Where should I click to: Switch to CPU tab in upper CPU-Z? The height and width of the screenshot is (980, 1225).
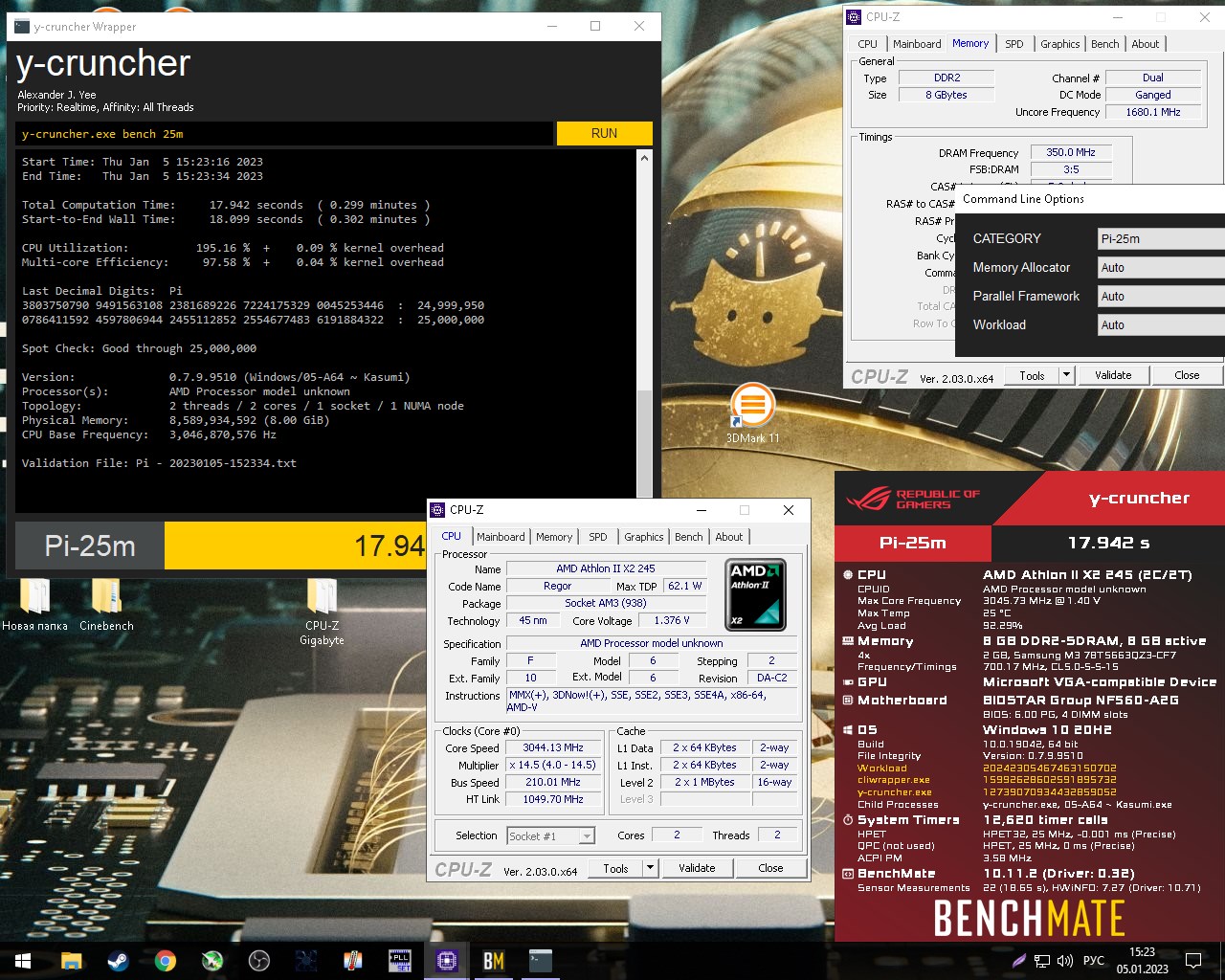868,44
